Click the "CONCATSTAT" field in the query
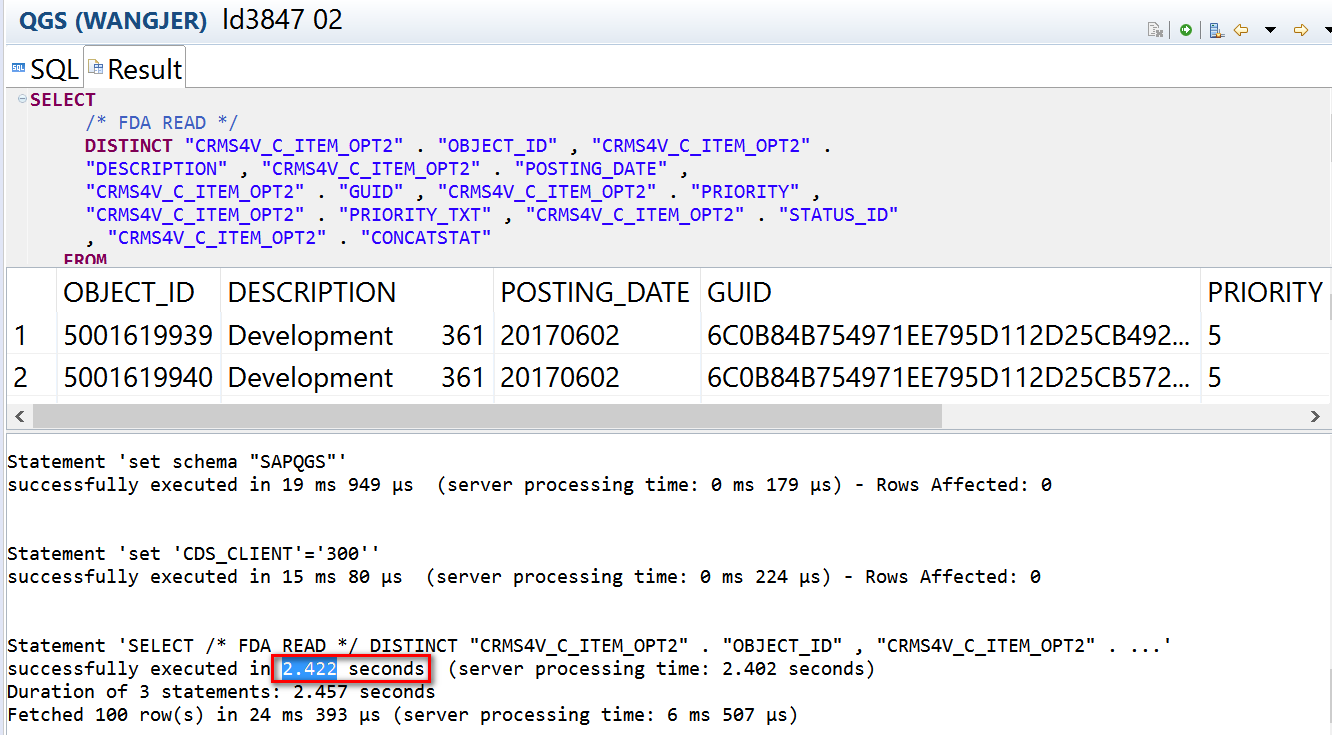1332x735 pixels. coord(426,238)
